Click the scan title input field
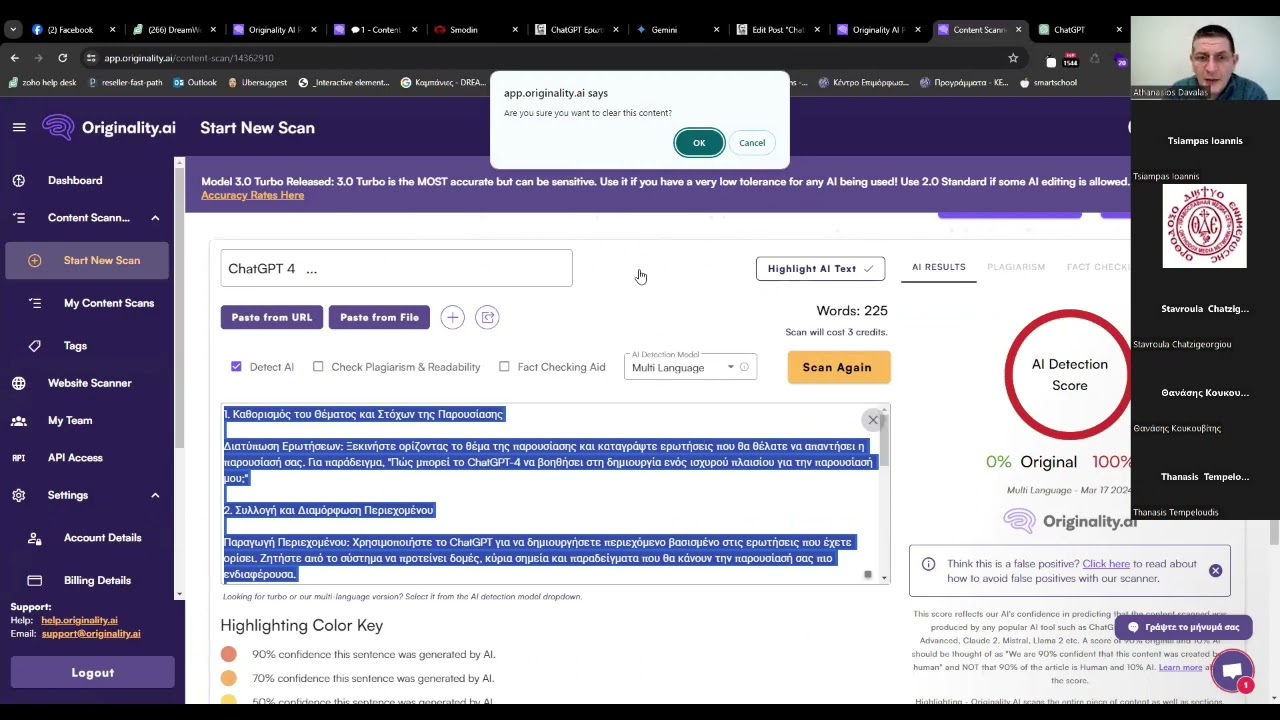 click(396, 268)
